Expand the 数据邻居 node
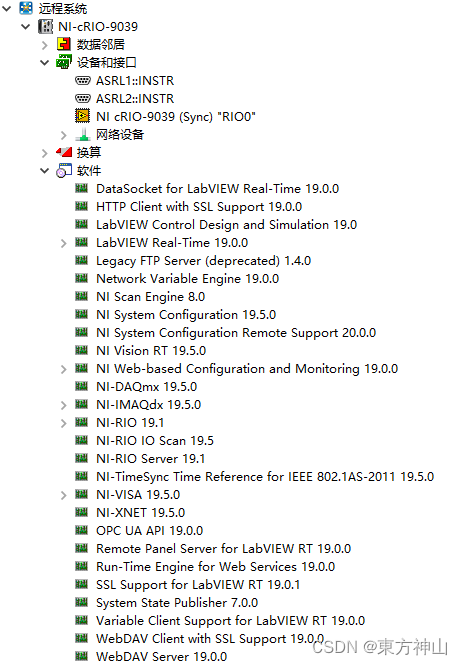This screenshot has height=665, width=462. click(x=45, y=45)
